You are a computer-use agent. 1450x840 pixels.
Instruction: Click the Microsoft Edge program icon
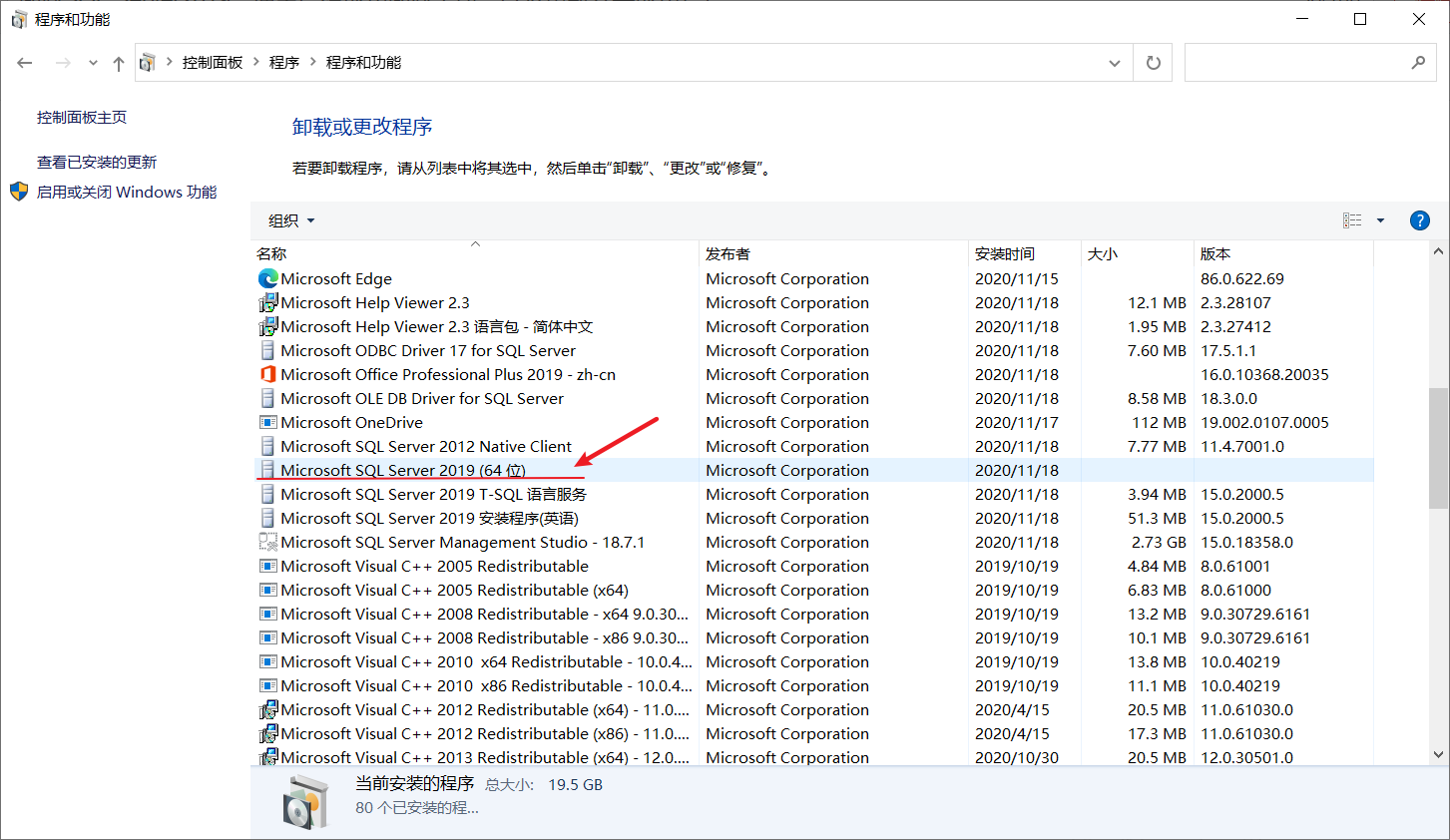coord(267,278)
